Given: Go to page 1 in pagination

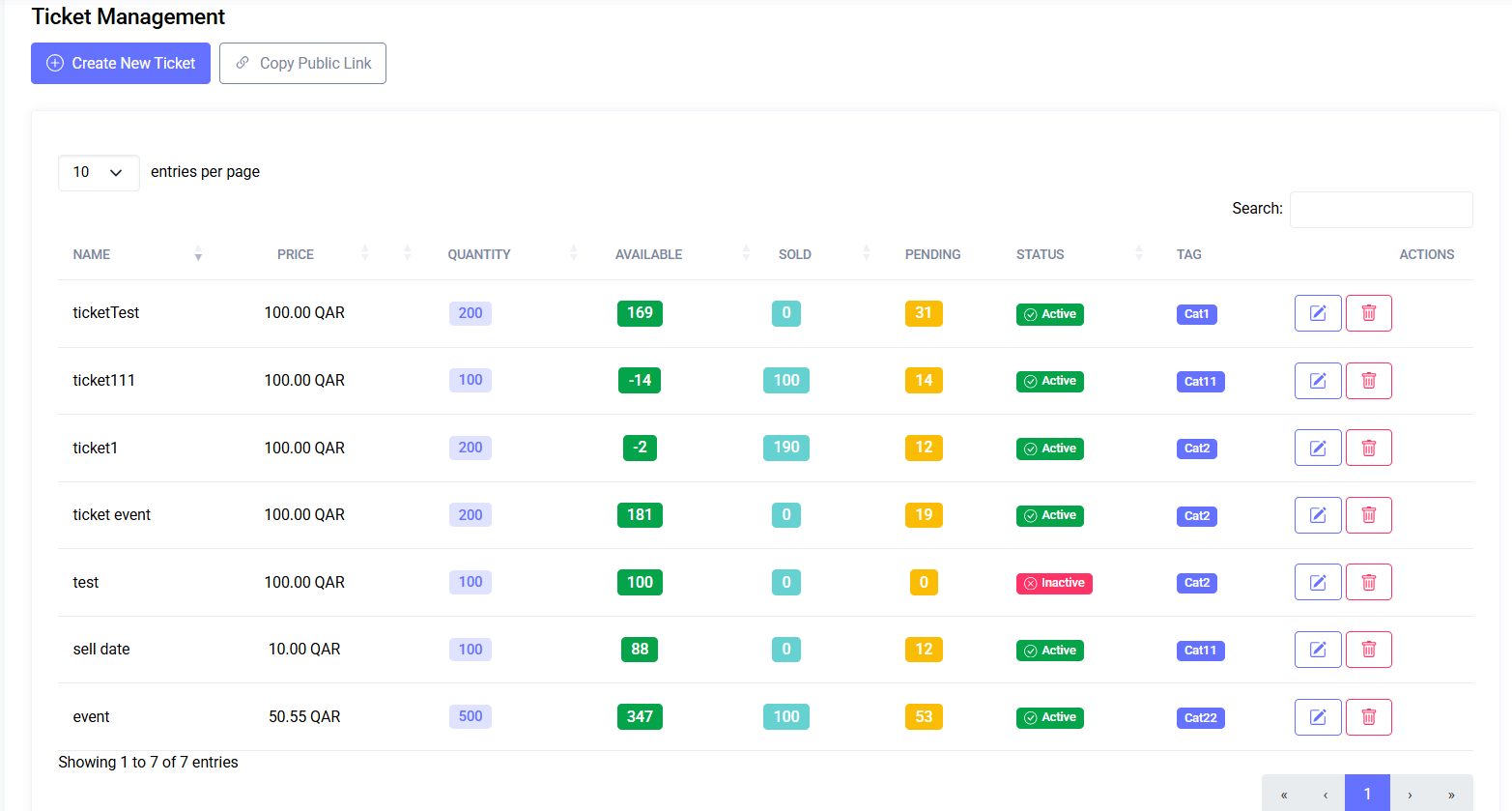Looking at the screenshot, I should 1366,794.
